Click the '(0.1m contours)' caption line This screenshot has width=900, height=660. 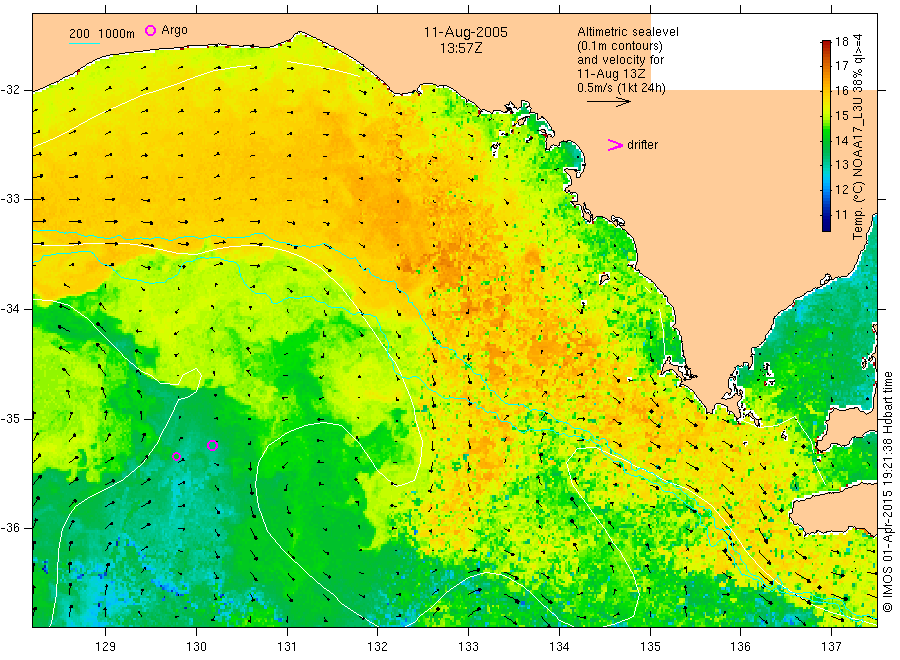[x=619, y=46]
